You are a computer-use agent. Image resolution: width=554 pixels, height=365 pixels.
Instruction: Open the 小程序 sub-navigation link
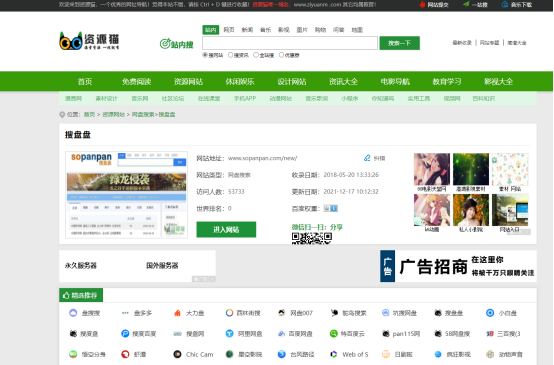350,99
